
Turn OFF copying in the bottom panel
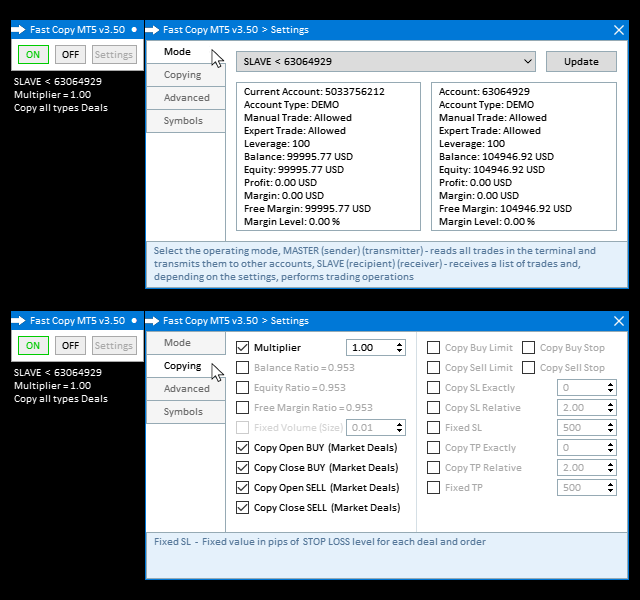pos(70,346)
